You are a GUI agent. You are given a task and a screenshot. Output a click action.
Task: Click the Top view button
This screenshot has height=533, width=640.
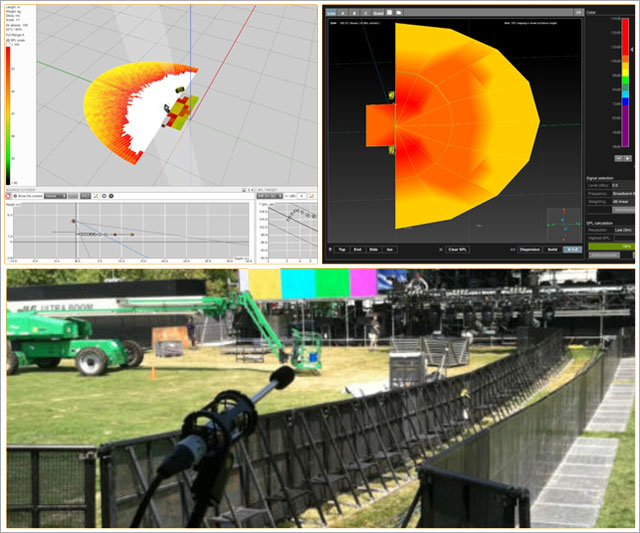click(x=342, y=247)
